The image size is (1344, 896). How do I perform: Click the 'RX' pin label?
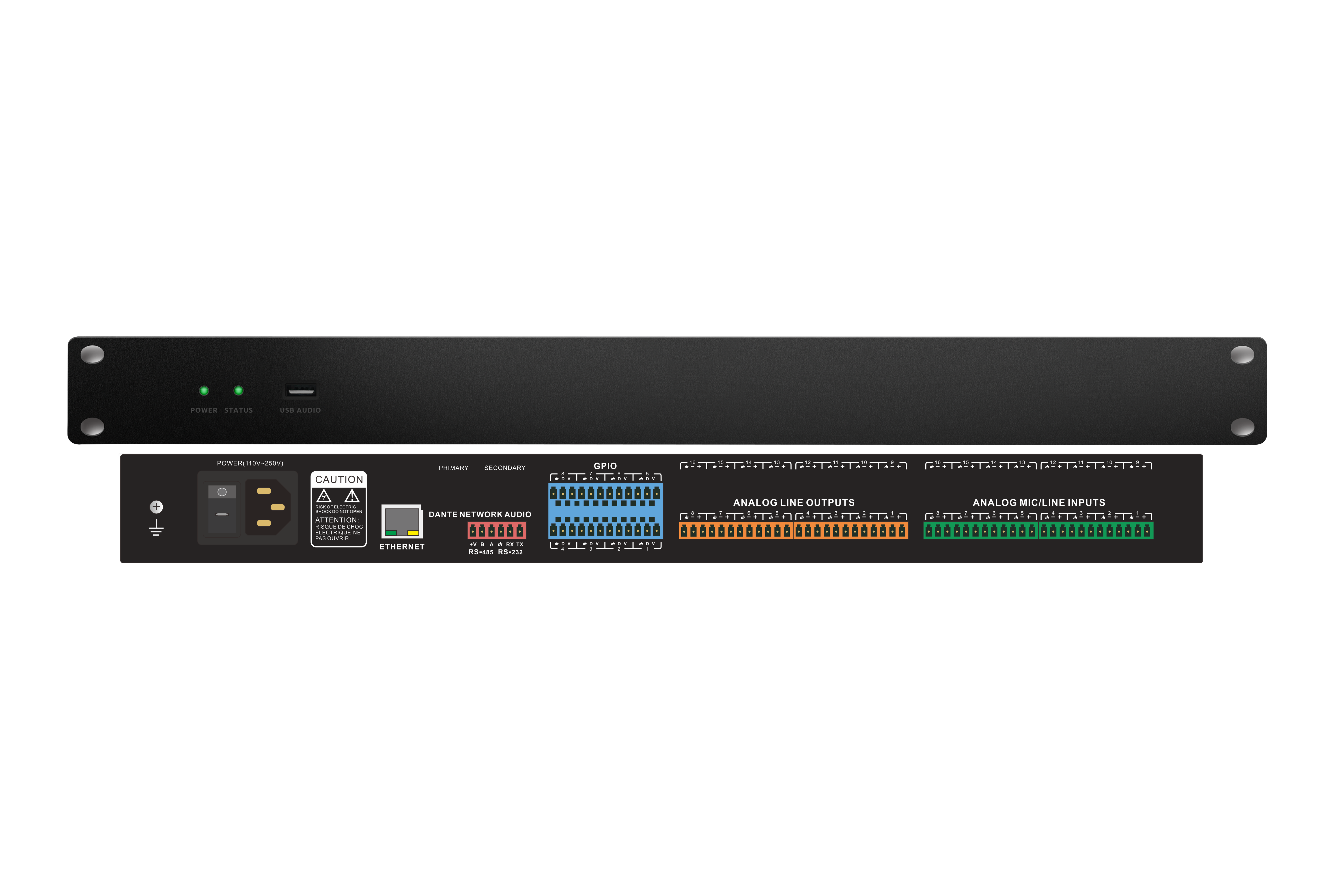tap(510, 545)
